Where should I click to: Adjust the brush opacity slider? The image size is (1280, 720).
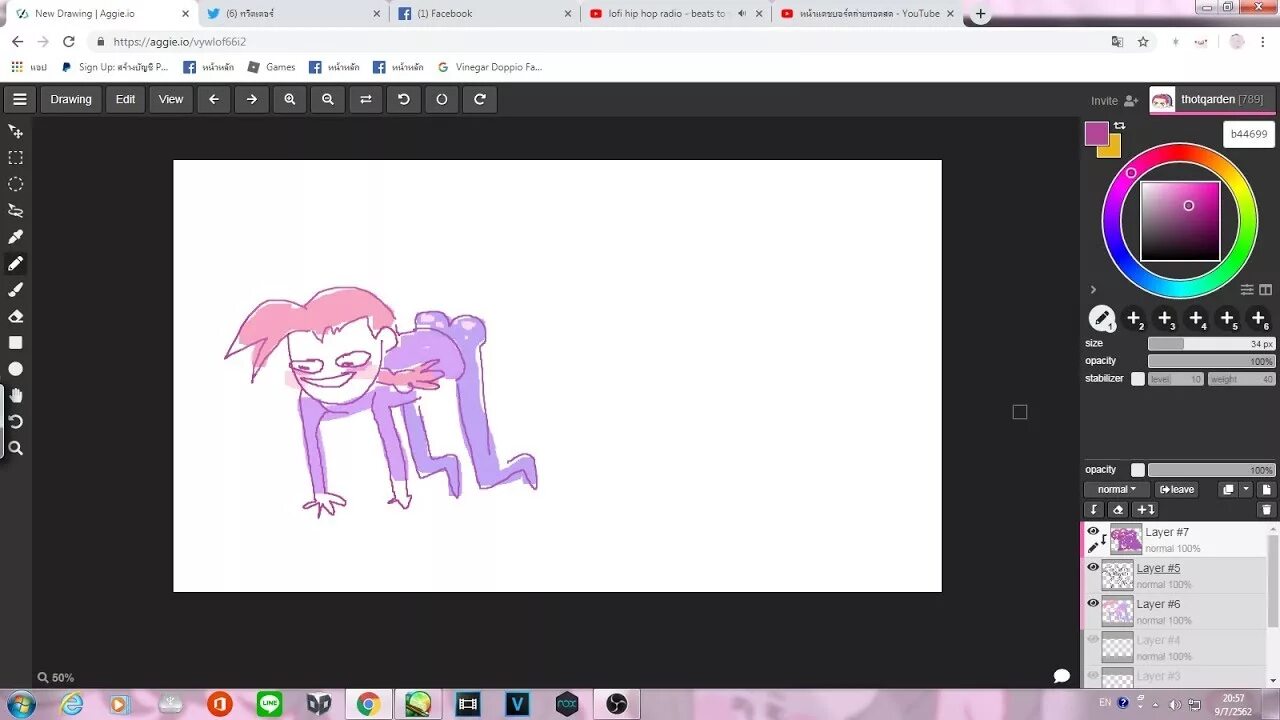coord(1211,361)
